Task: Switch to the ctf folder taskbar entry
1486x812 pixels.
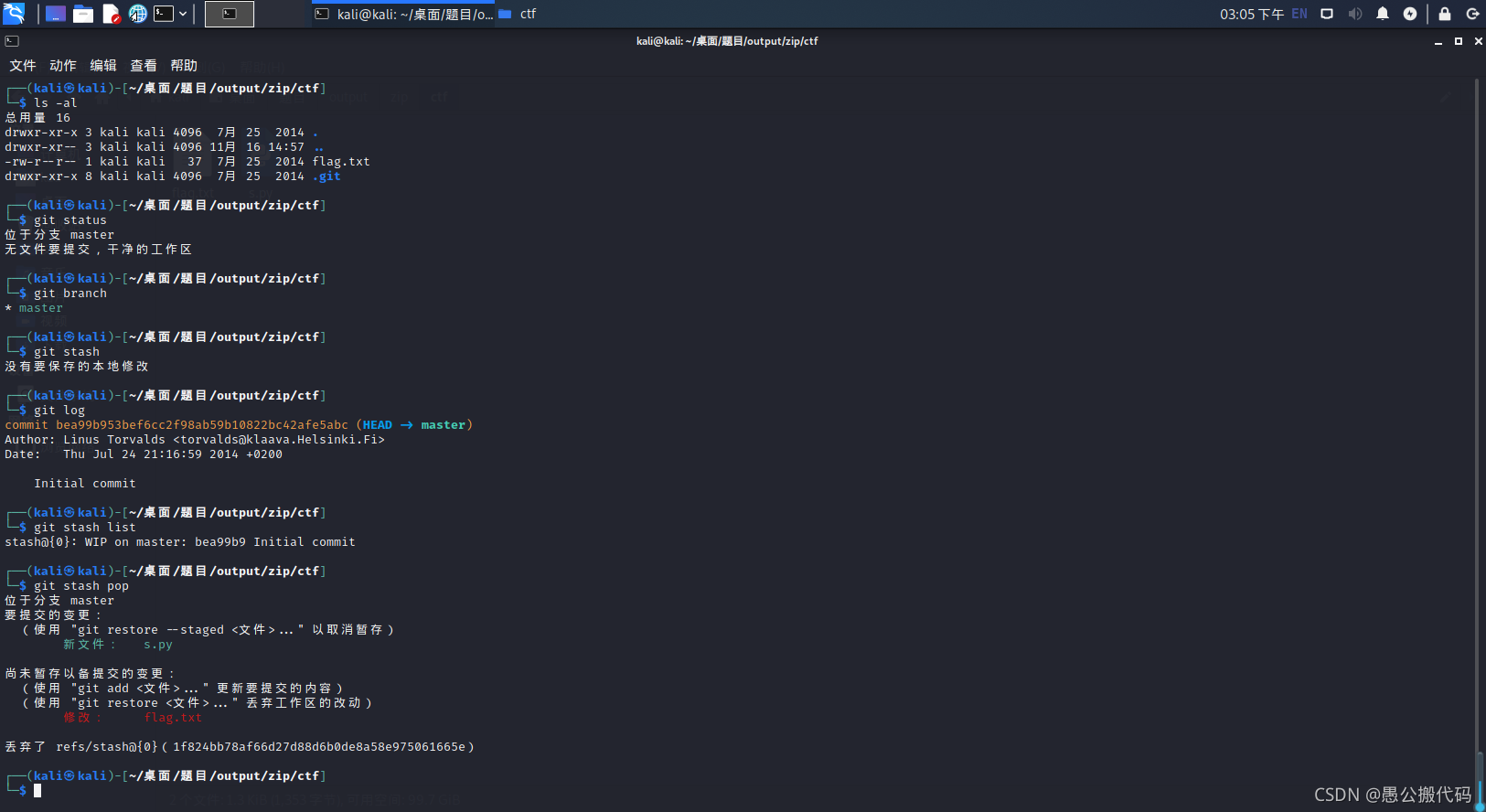Action: click(x=518, y=14)
